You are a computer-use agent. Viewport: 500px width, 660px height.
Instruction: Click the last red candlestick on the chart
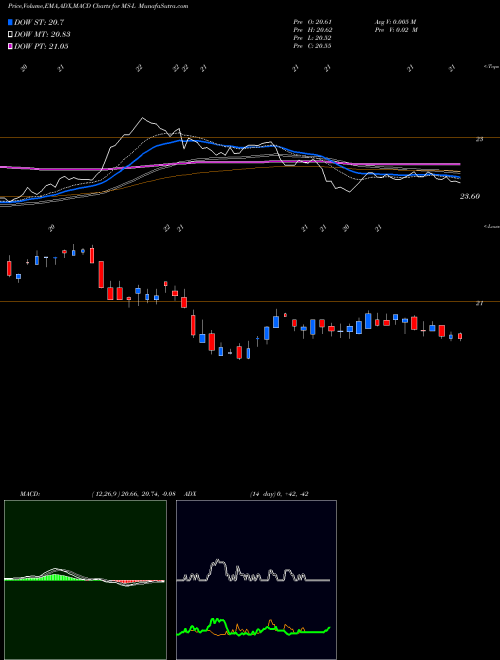[460, 336]
